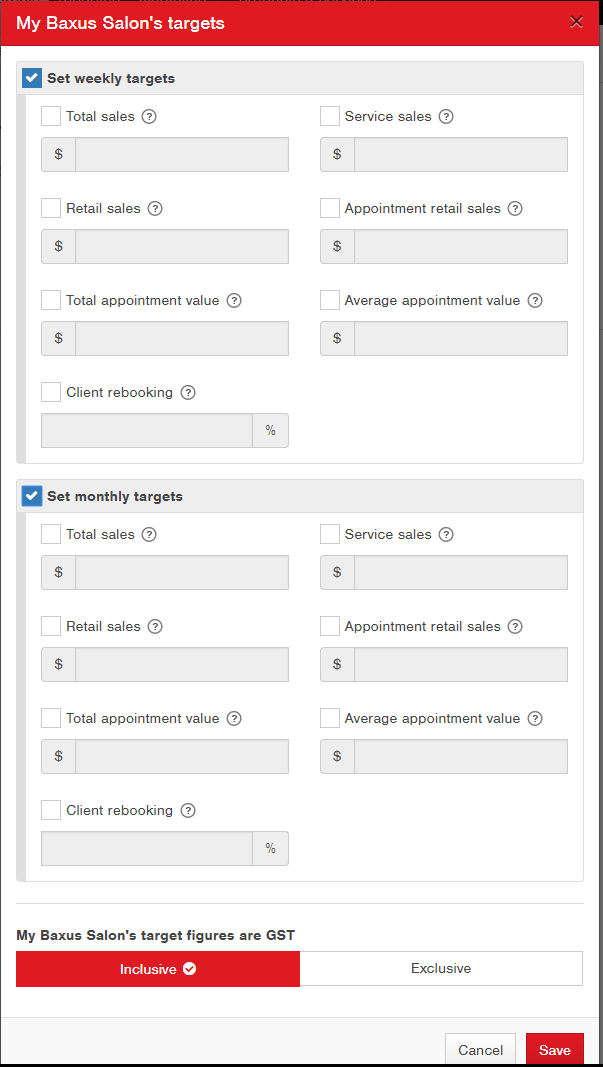Click monthly Total appointment value amount field
This screenshot has height=1067, width=603.
[x=182, y=756]
